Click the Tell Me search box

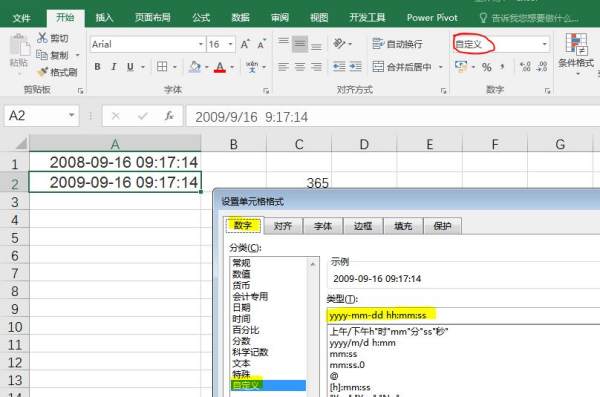click(529, 18)
